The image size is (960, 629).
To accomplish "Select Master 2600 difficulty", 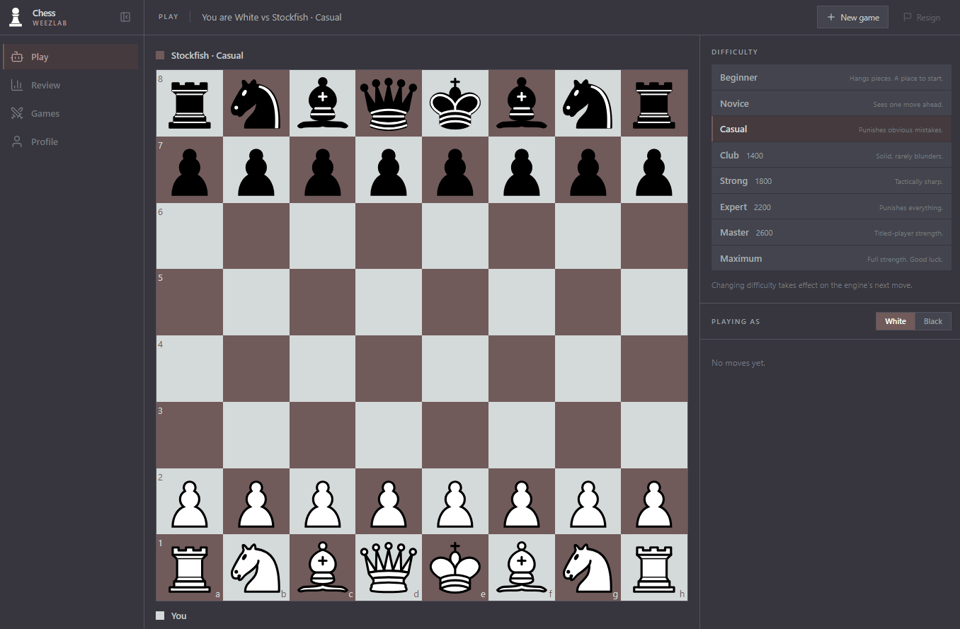I will [x=831, y=233].
